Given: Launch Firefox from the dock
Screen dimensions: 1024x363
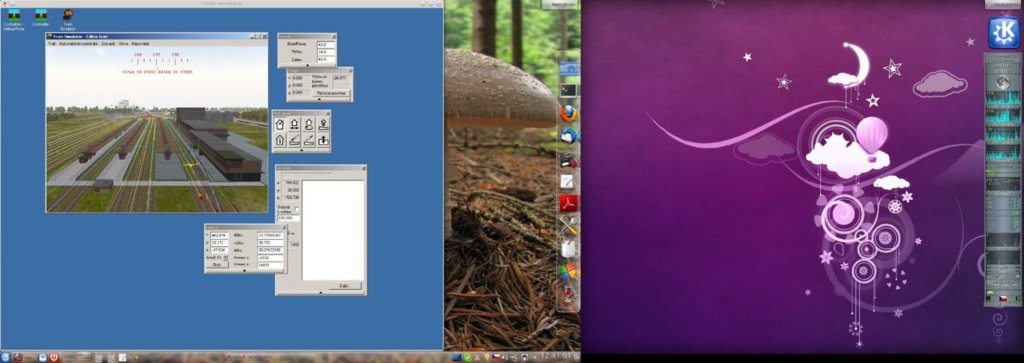Looking at the screenshot, I should point(568,114).
